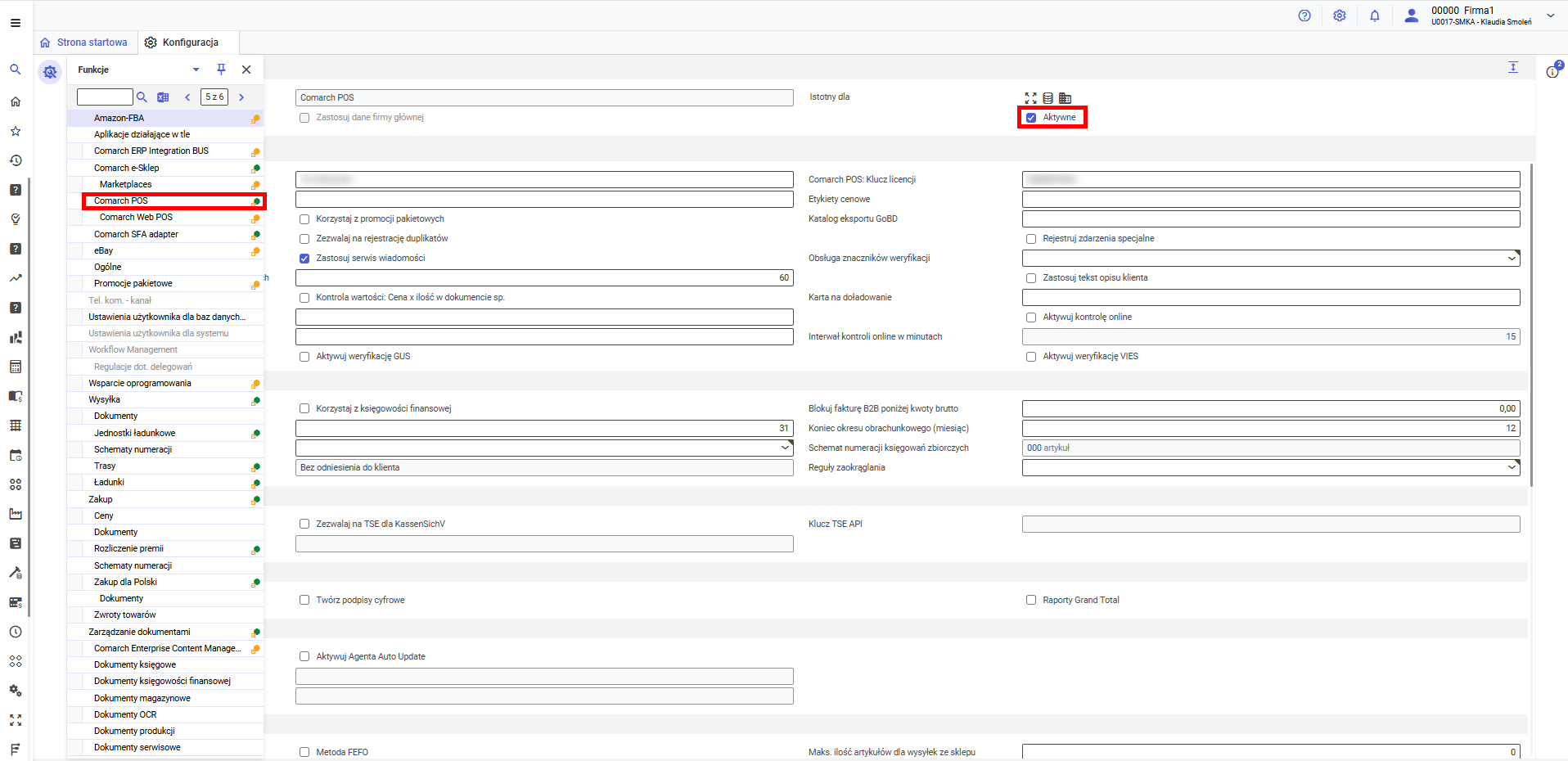The image size is (1568, 761).
Task: Switch to Strona startowa tab
Action: pyautogui.click(x=84, y=43)
